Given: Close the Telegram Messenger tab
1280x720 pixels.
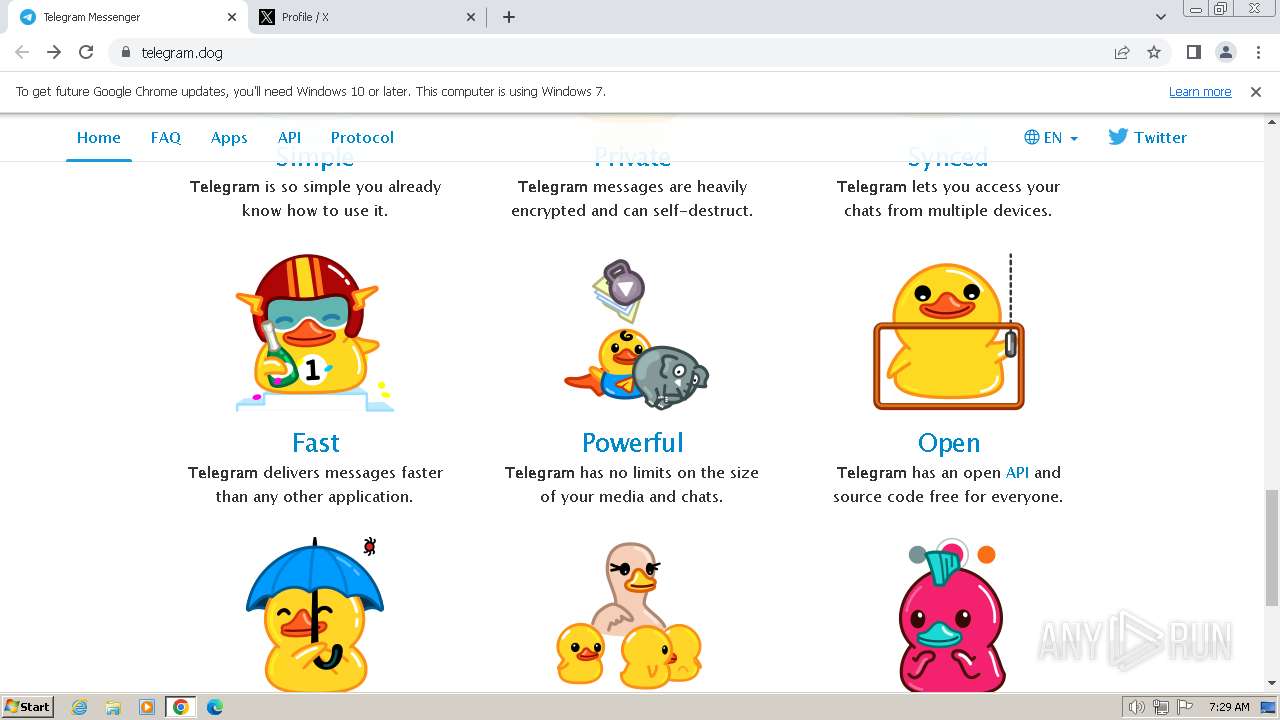Looking at the screenshot, I should pos(232,17).
